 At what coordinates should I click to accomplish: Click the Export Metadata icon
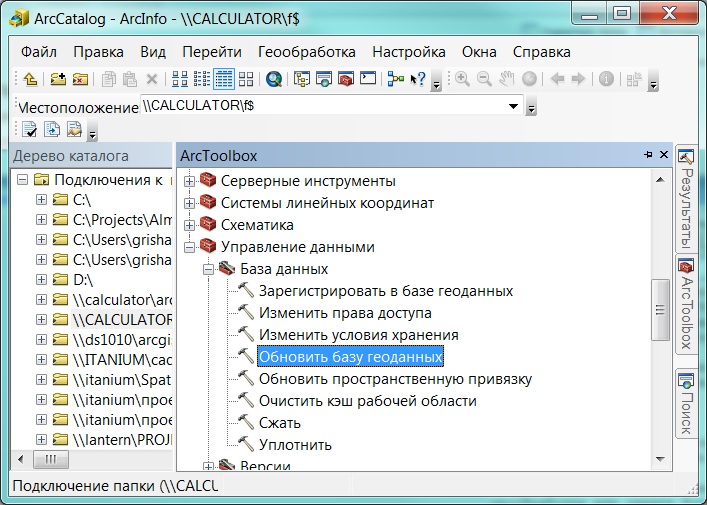52,129
